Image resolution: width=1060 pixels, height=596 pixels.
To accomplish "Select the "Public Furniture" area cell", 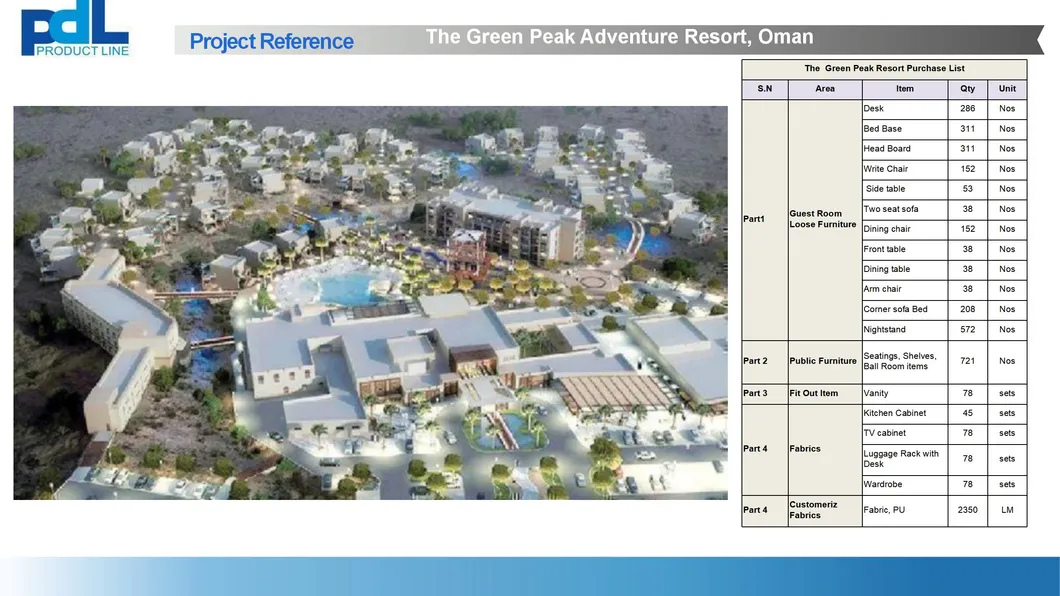I will click(824, 361).
